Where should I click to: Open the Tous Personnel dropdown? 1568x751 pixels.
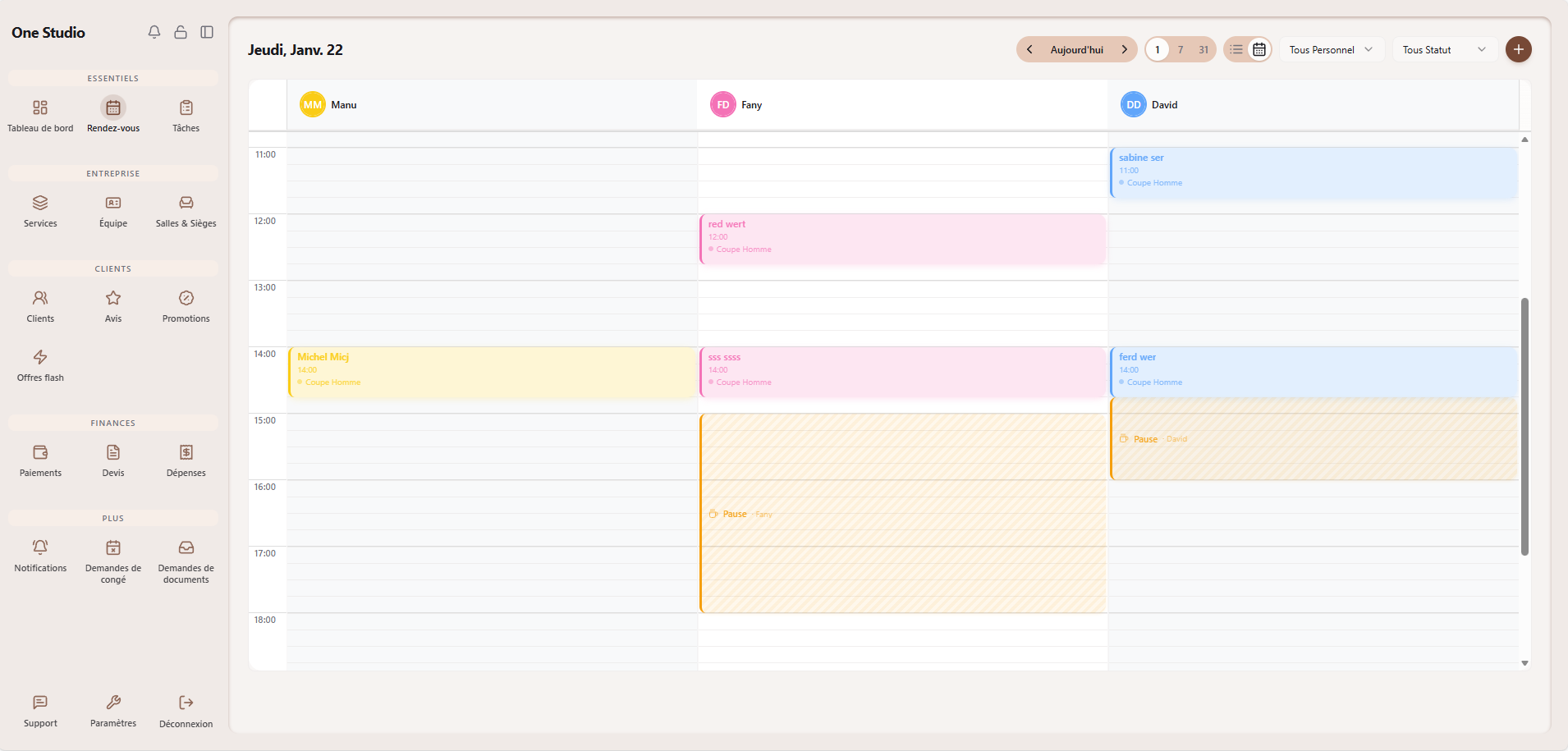[x=1330, y=49]
